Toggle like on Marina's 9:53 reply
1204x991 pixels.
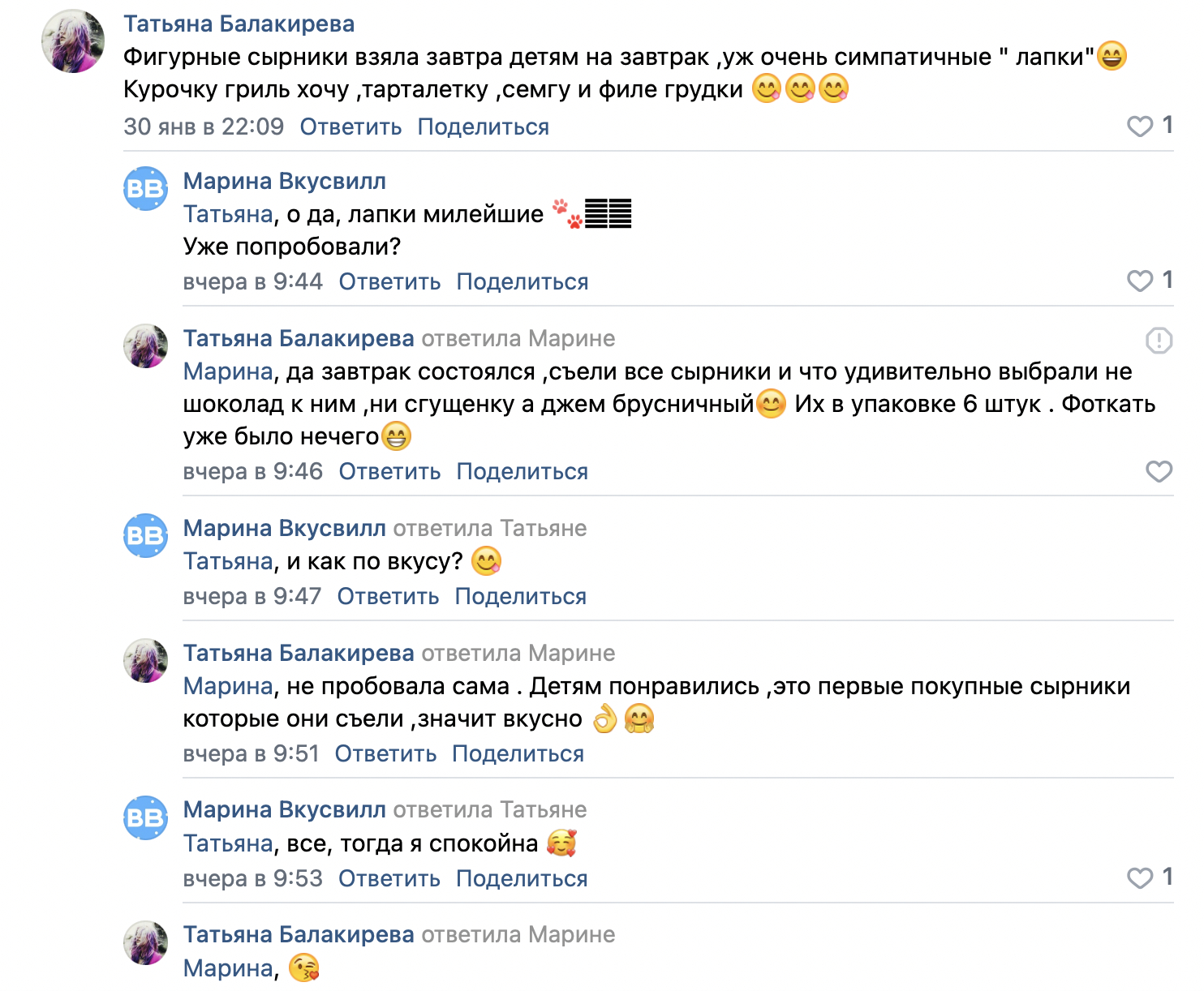pos(1140,877)
